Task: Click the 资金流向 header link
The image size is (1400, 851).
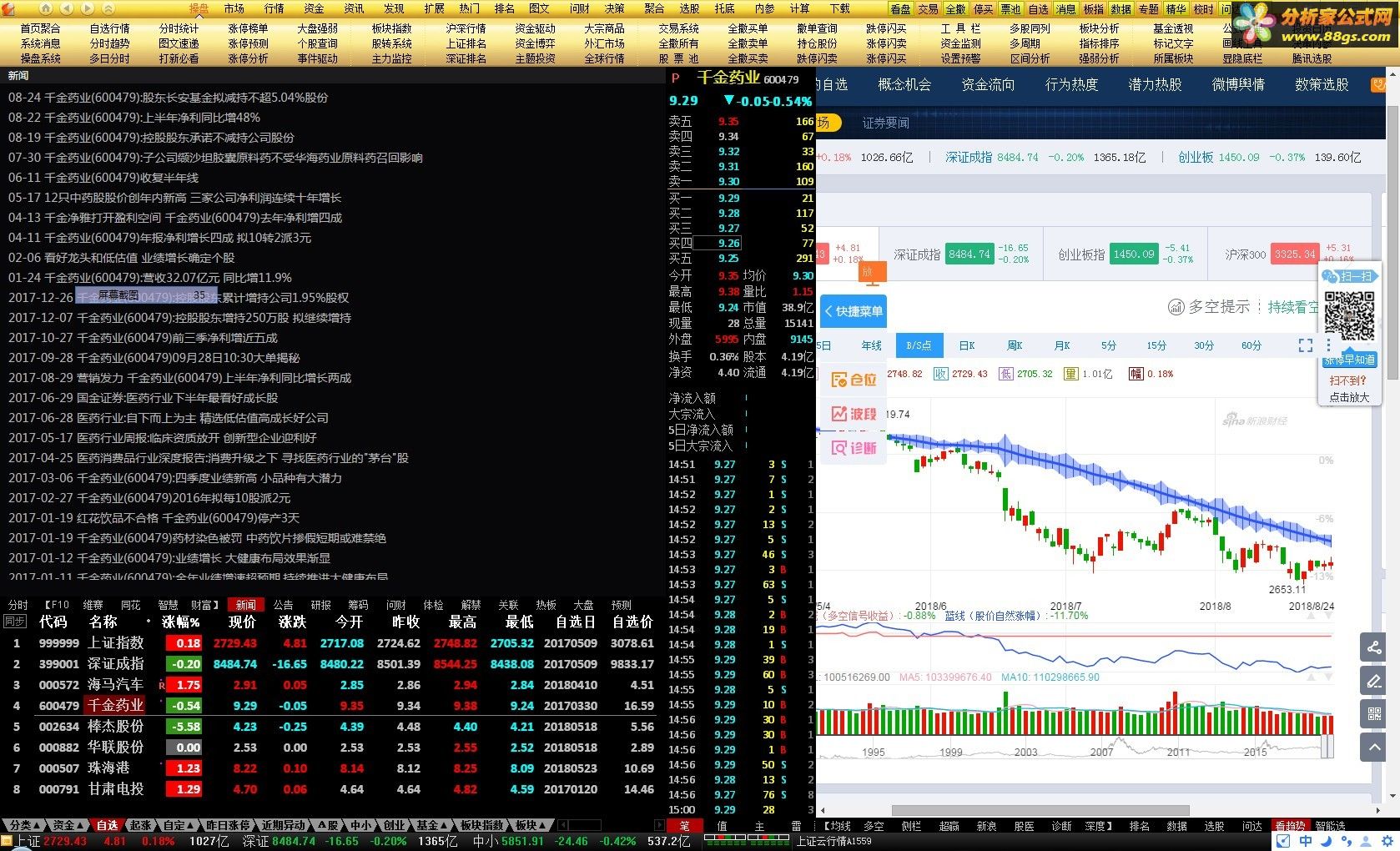Action: tap(988, 84)
